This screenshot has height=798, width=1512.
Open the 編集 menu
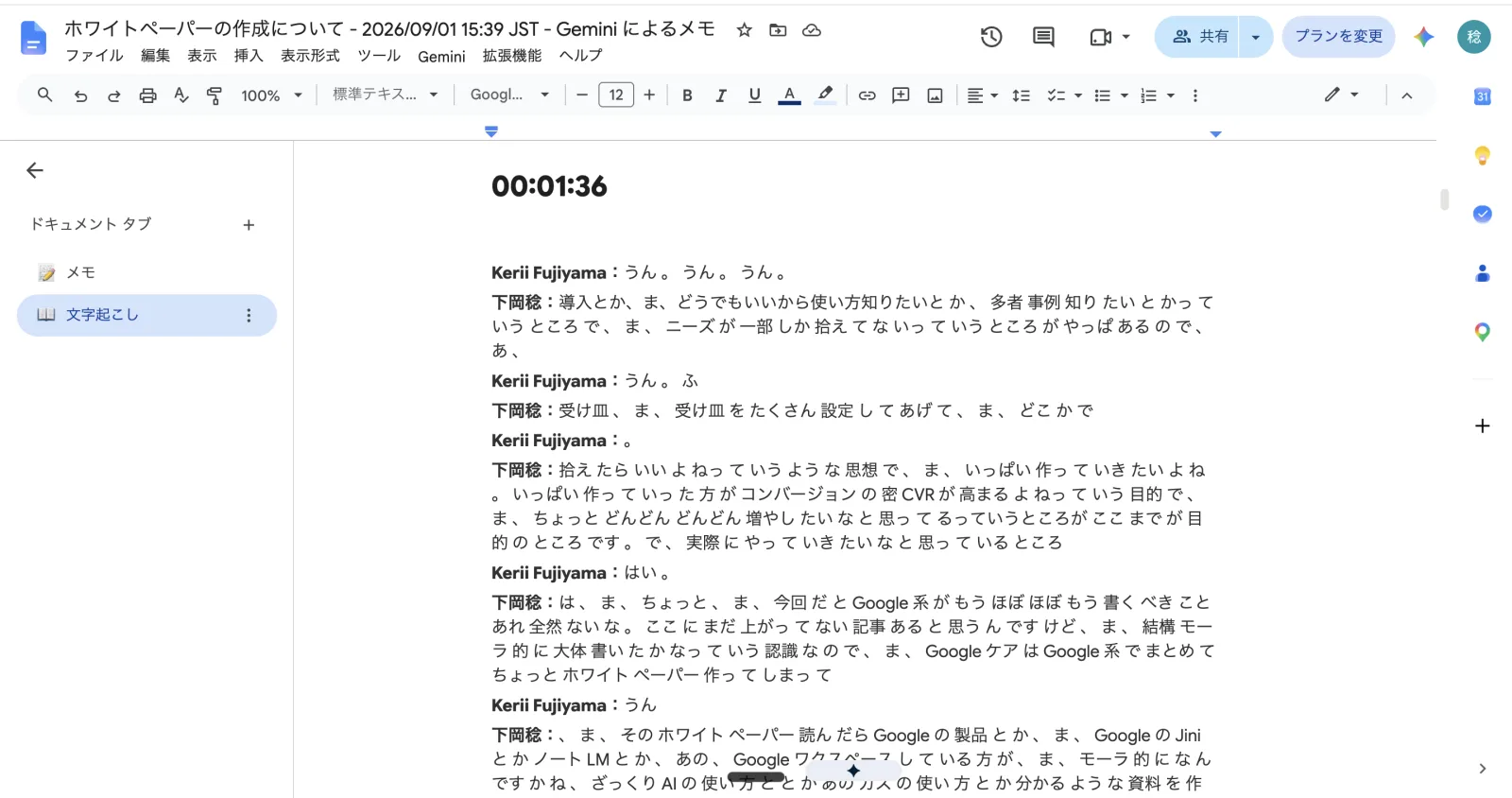tap(156, 56)
